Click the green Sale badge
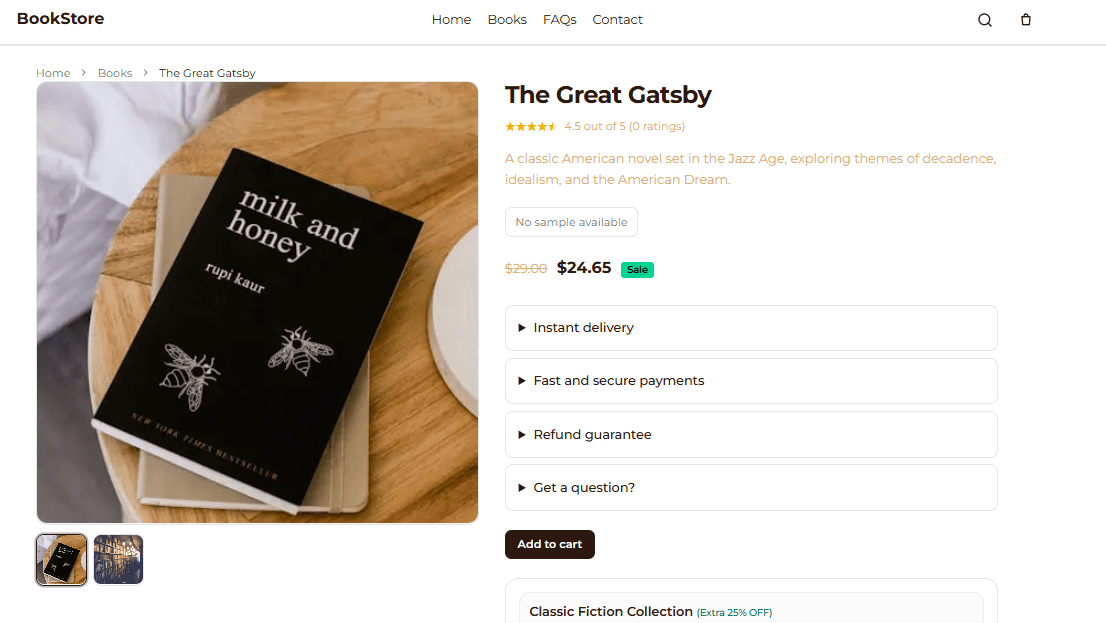 click(637, 270)
